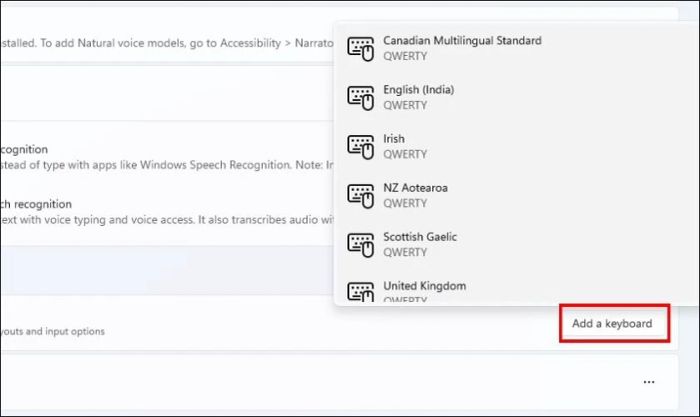Click the keyboard icon beside Scottish Gaelic
The image size is (700, 417).
coord(360,245)
